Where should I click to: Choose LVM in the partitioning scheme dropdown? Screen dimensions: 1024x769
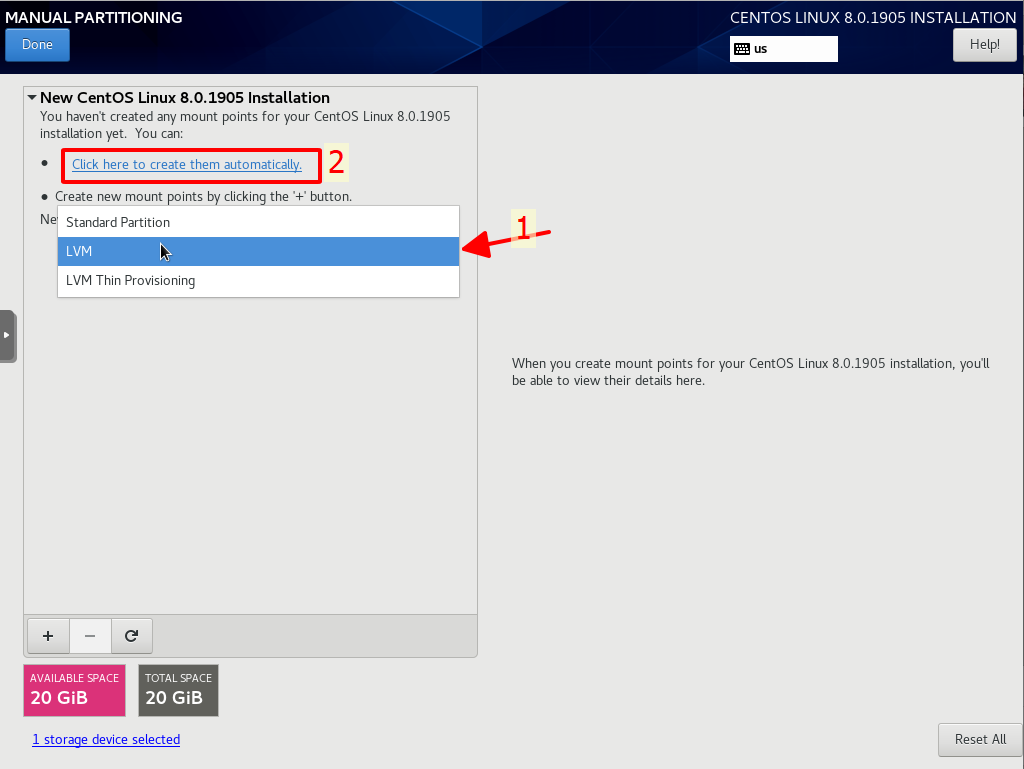point(259,251)
